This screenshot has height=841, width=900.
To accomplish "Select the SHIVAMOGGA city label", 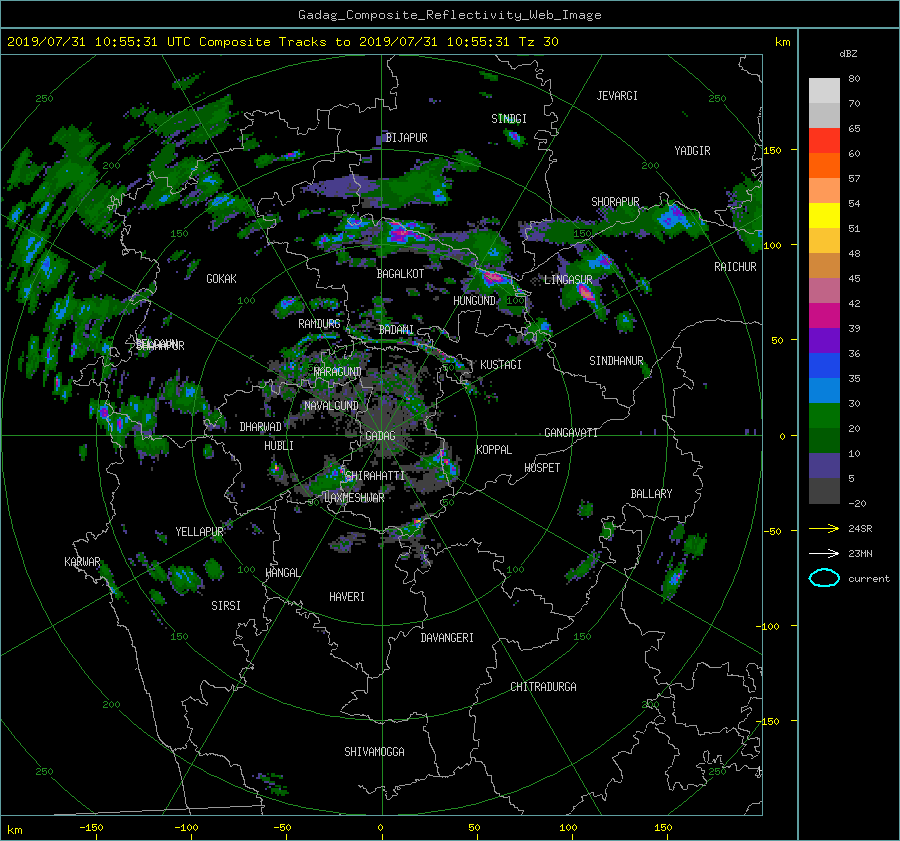I will click(374, 752).
